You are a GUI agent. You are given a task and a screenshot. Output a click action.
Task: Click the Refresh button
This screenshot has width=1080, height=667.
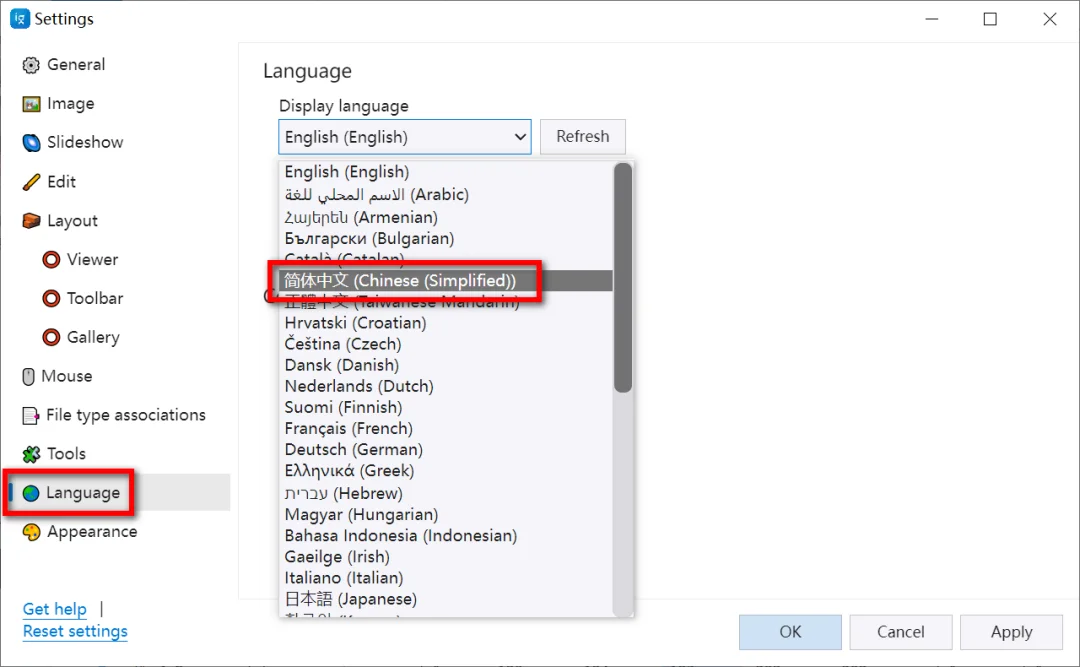583,136
